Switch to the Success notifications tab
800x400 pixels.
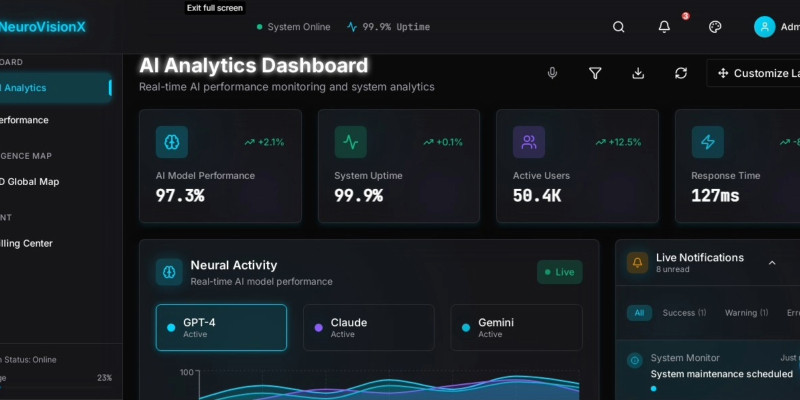coord(684,313)
